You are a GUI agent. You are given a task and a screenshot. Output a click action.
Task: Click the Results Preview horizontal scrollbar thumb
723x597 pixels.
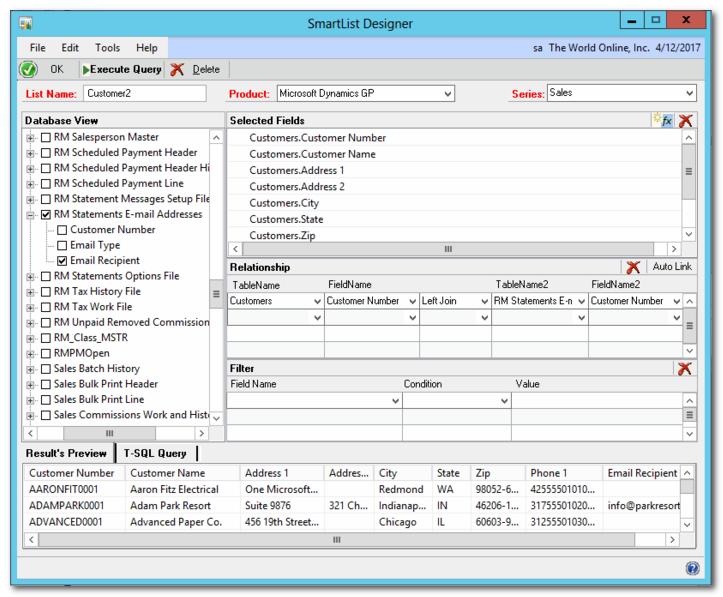pos(337,540)
